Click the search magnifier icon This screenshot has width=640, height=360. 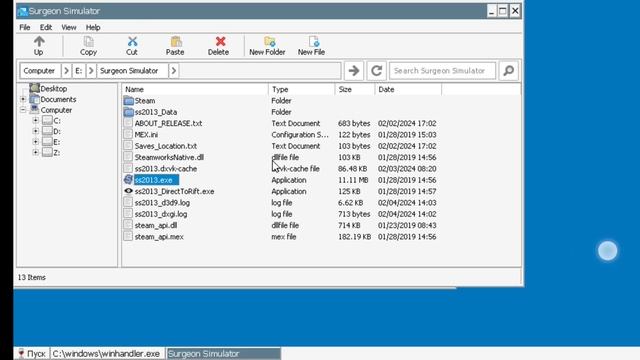[x=509, y=71]
